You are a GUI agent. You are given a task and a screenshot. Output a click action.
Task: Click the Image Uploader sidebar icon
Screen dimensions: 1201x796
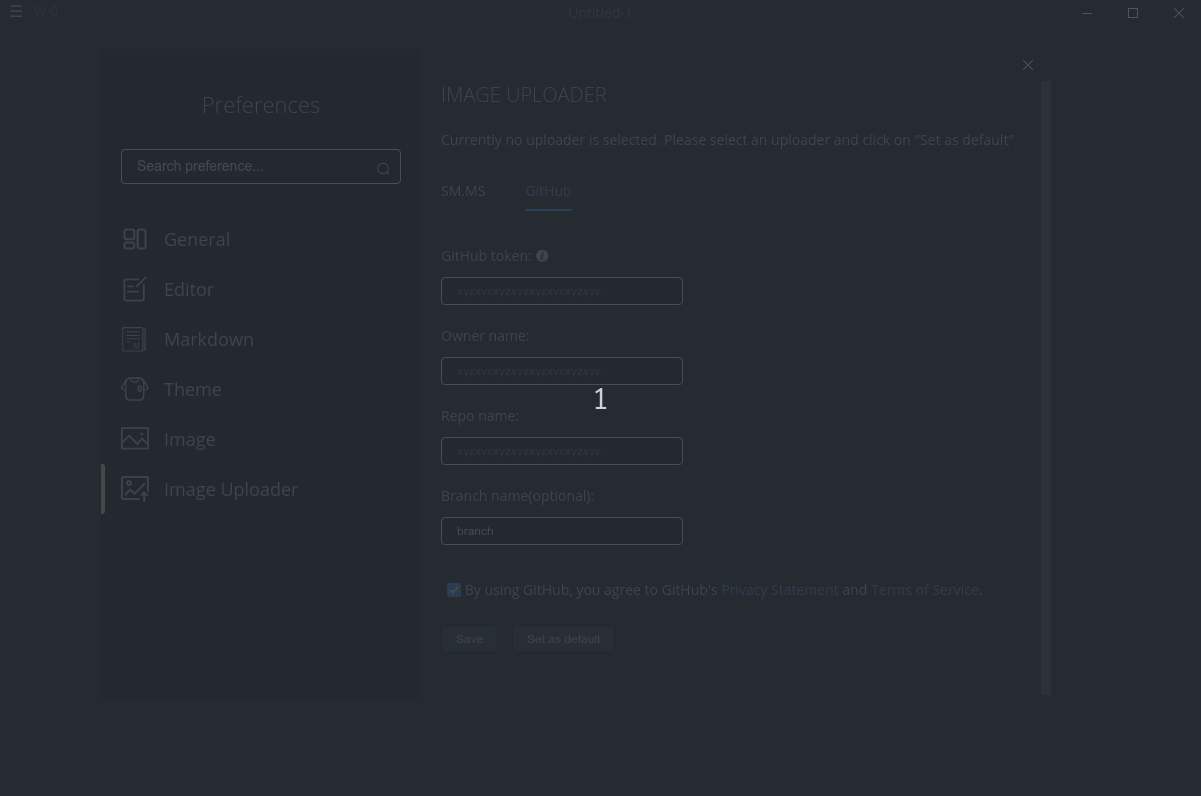(135, 489)
